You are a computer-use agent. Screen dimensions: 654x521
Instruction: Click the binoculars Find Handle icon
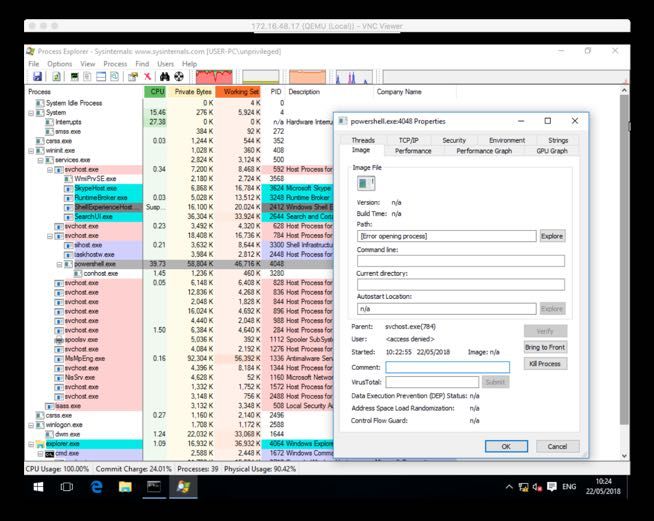tap(165, 77)
